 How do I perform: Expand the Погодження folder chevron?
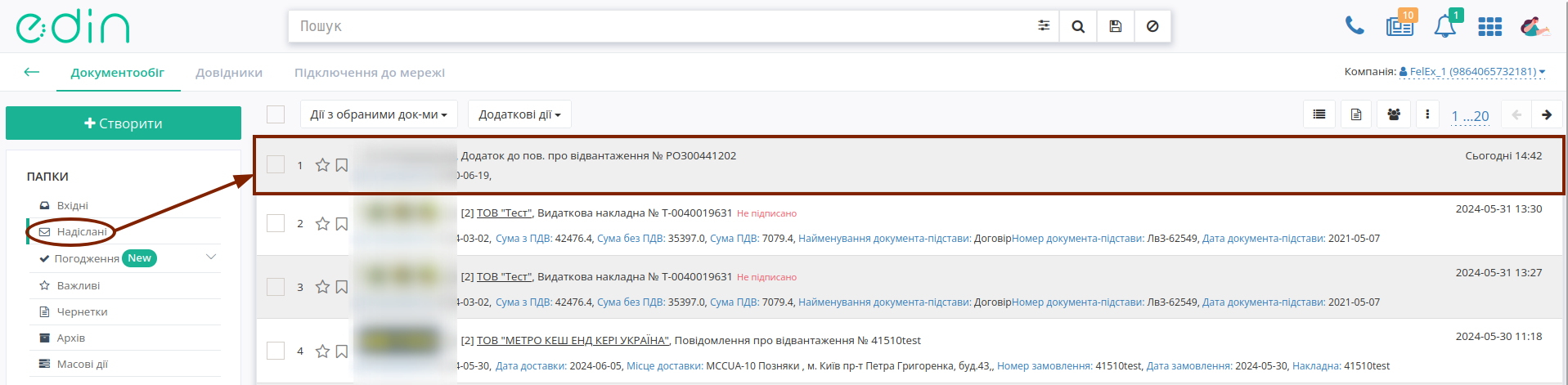point(211,257)
